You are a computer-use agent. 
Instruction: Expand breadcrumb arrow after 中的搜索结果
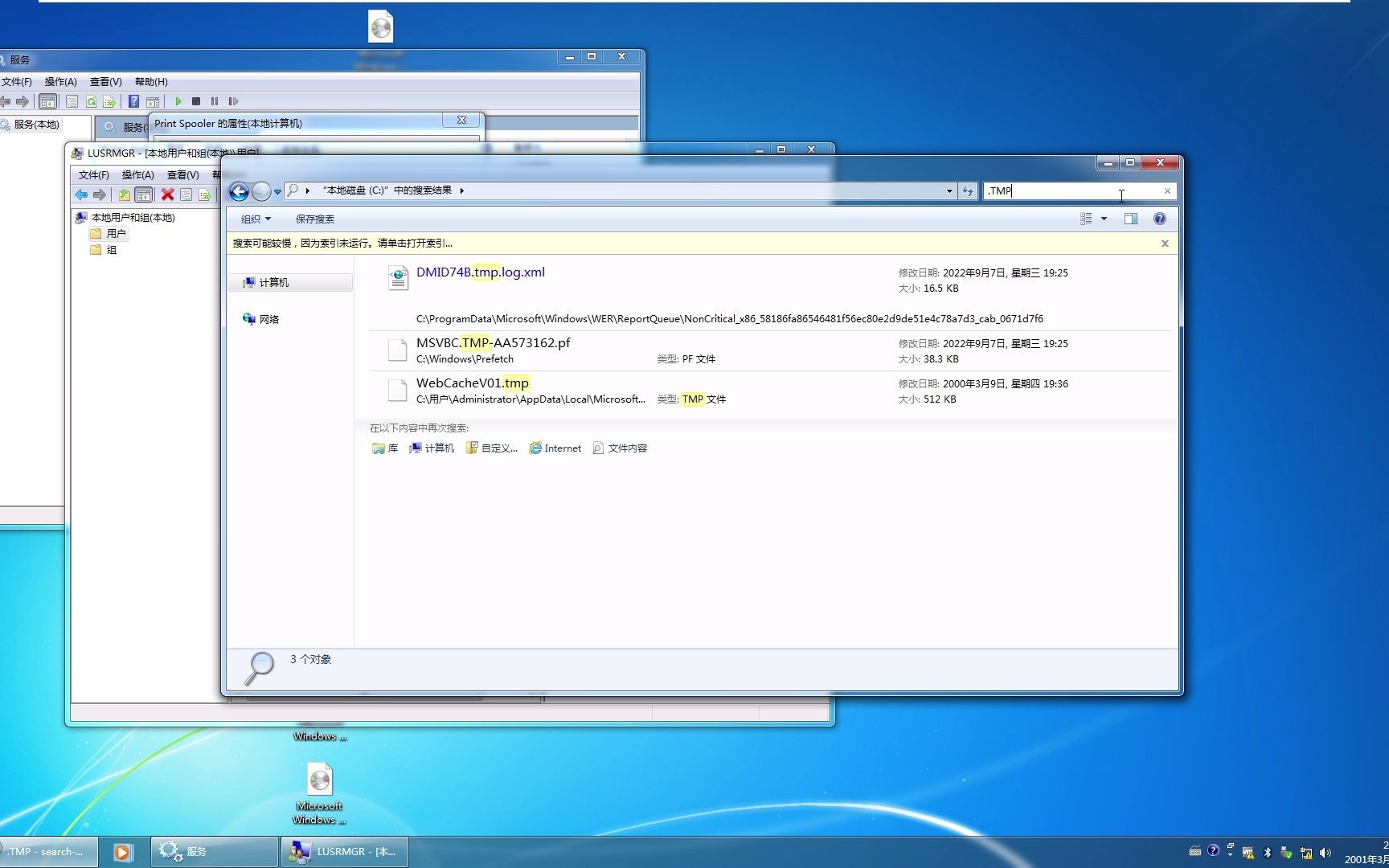[462, 191]
